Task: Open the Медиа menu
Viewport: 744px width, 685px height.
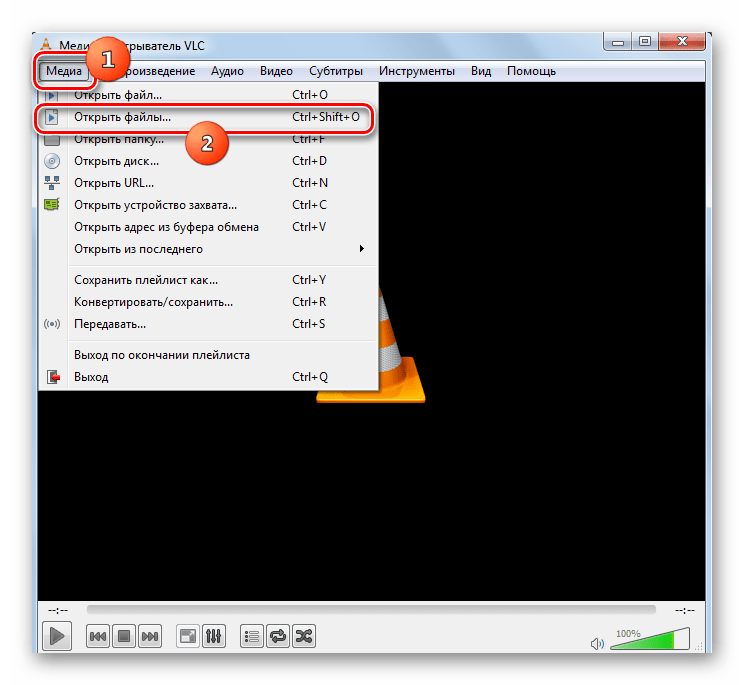Action: 64,71
